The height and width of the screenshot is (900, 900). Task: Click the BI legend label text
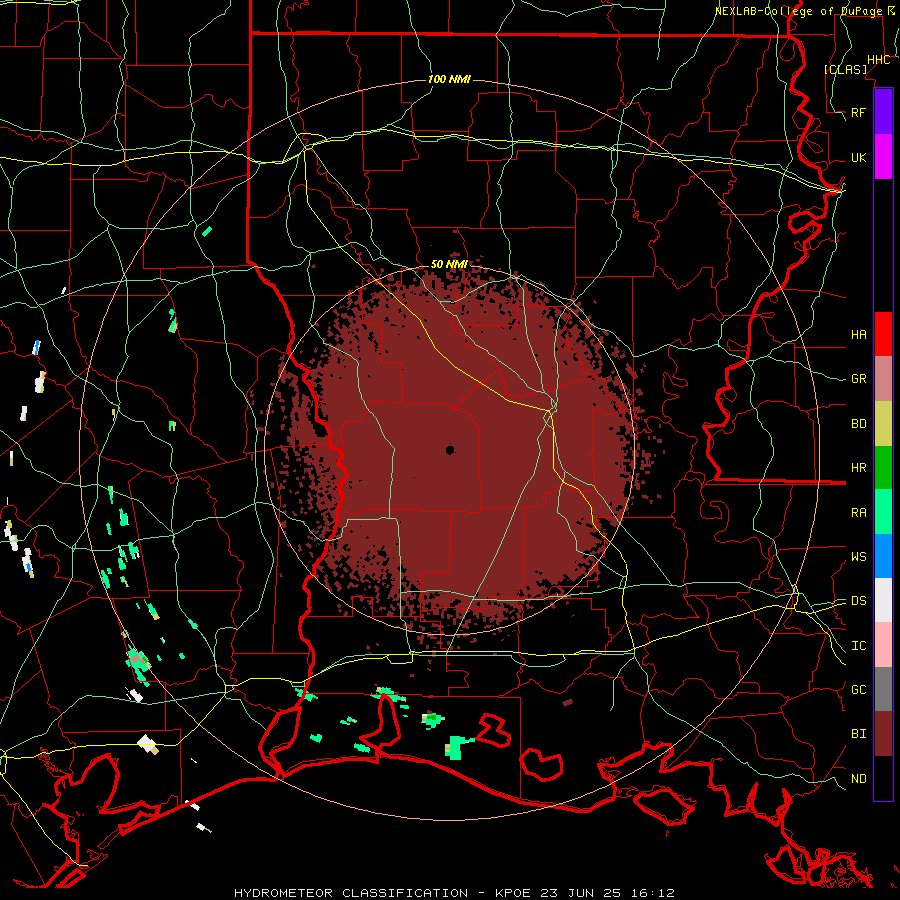pos(859,734)
